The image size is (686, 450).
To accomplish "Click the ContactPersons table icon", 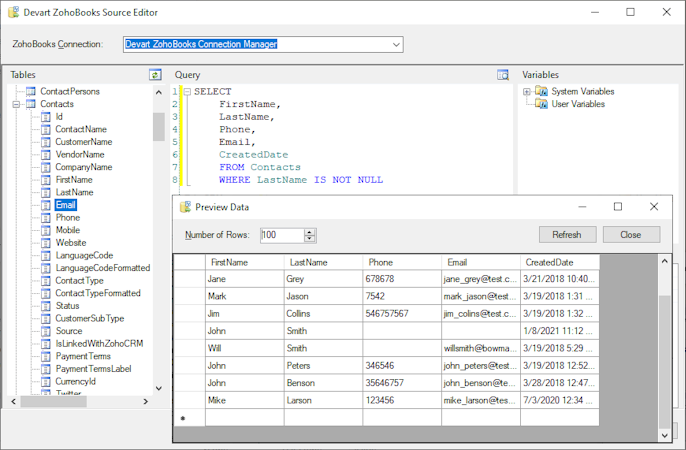I will [x=31, y=92].
